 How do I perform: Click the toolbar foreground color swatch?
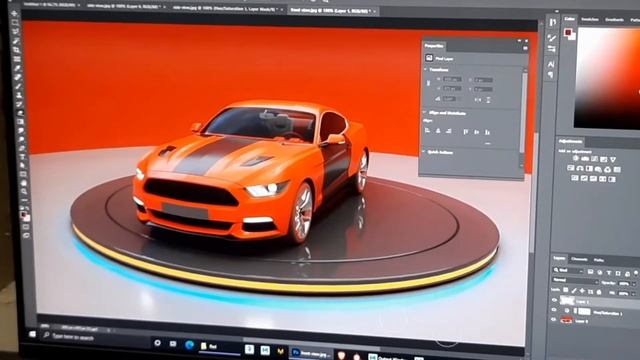click(24, 214)
